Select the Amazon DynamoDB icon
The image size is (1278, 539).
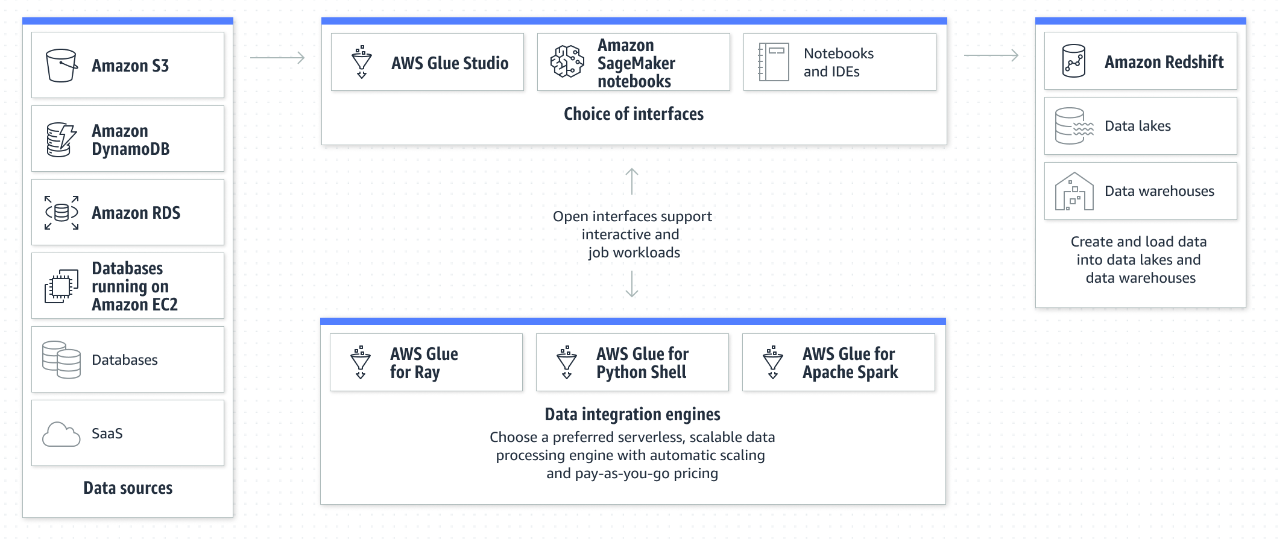tap(61, 140)
